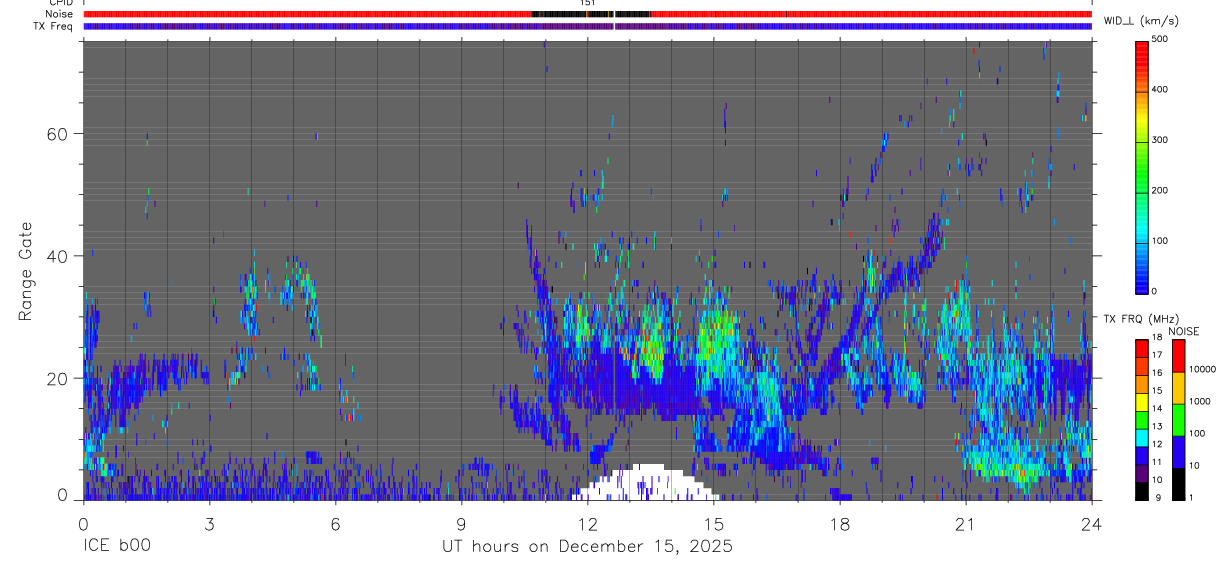
Task: Click the green 13–14 MHz segment of TX FRQ colorbar
Action: click(x=1141, y=418)
